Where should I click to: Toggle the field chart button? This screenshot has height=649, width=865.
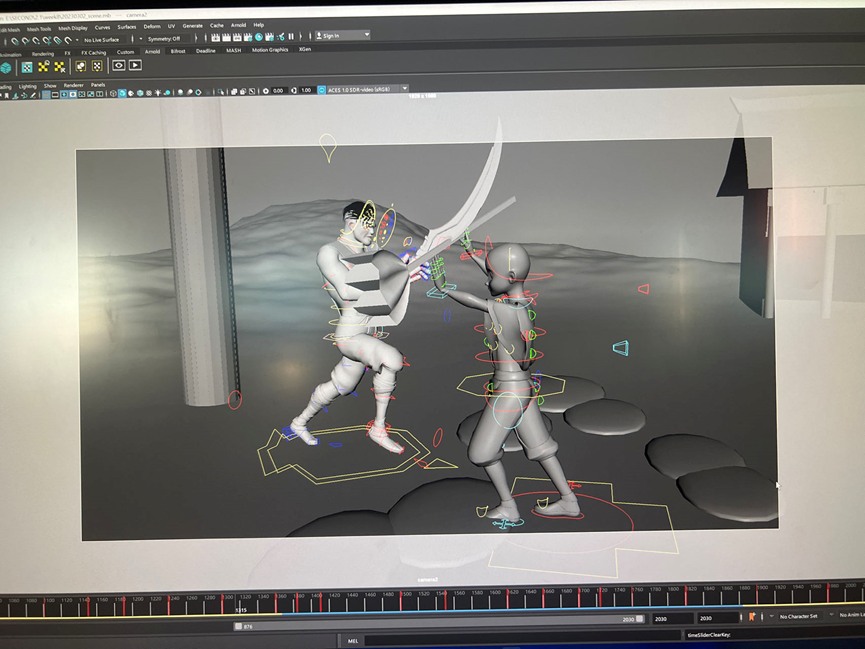82,94
